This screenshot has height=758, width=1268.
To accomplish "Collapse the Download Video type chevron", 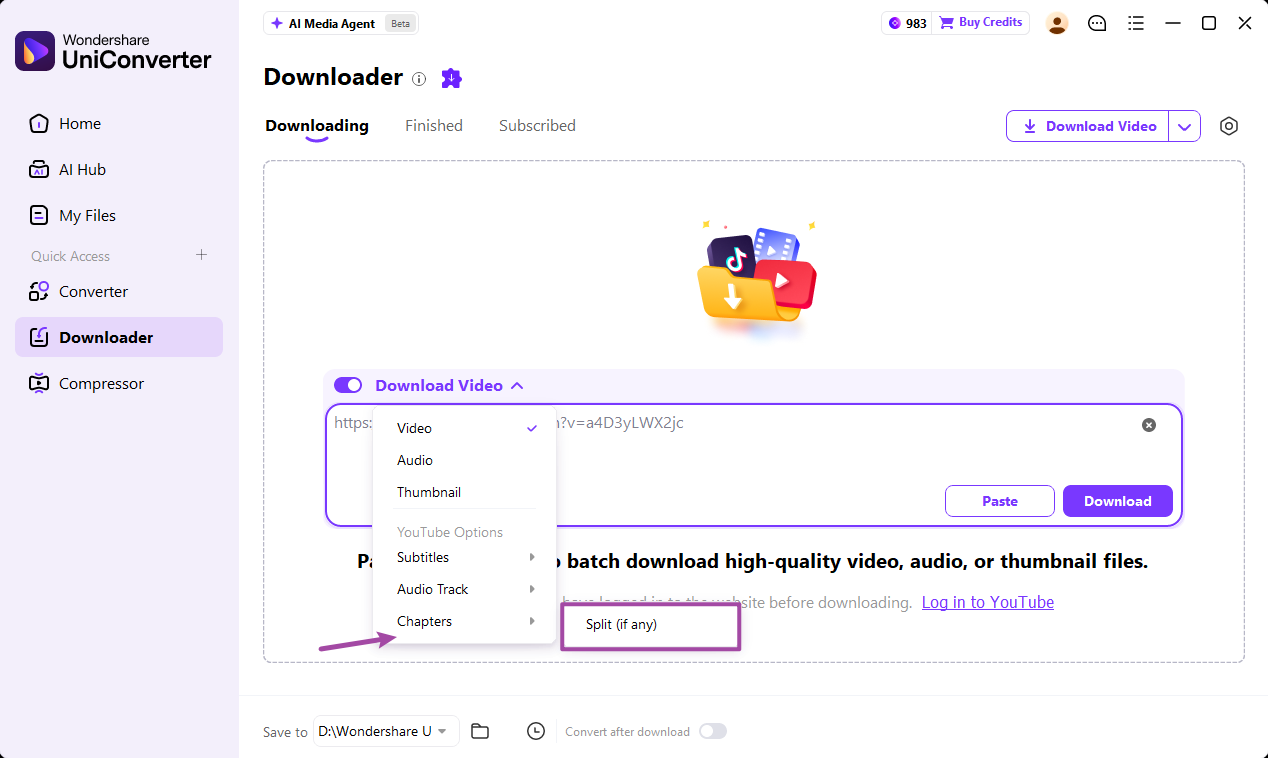I will [x=517, y=385].
